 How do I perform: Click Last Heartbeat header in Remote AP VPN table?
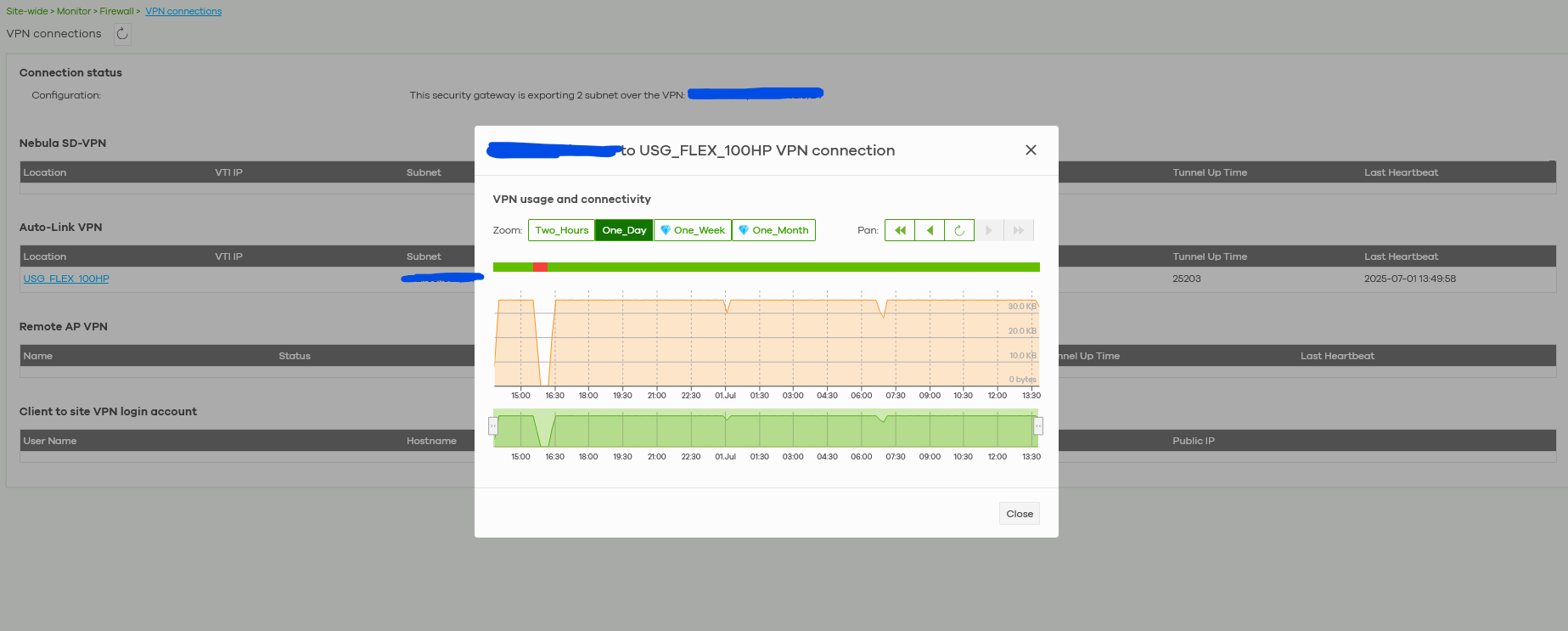click(1337, 356)
